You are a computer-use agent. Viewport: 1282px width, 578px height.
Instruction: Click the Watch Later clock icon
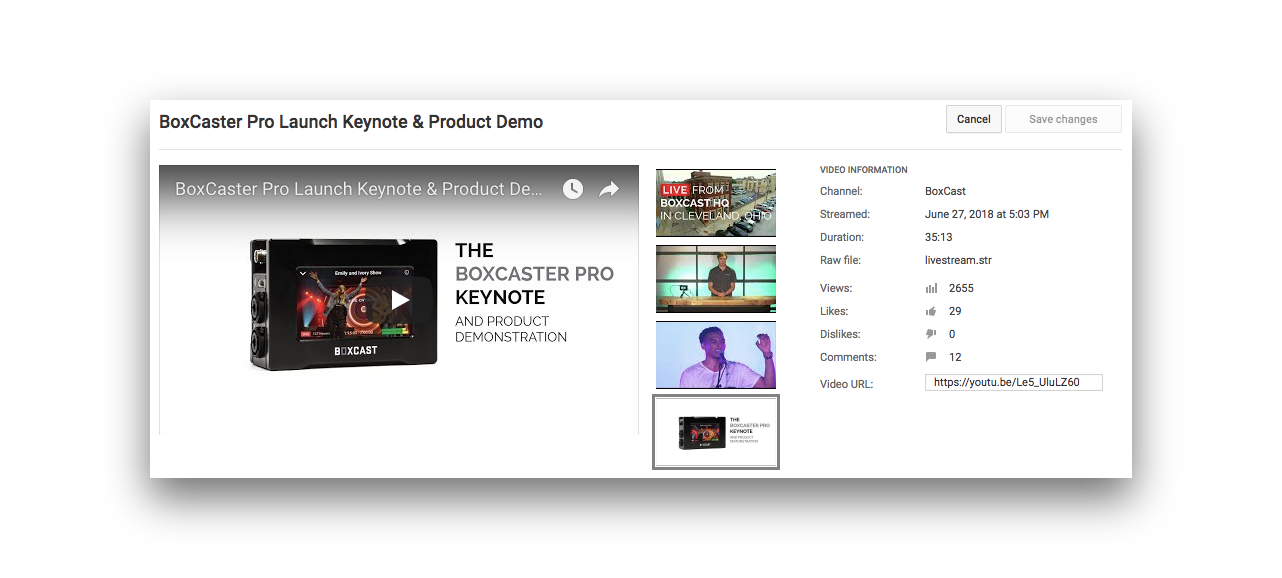point(572,189)
